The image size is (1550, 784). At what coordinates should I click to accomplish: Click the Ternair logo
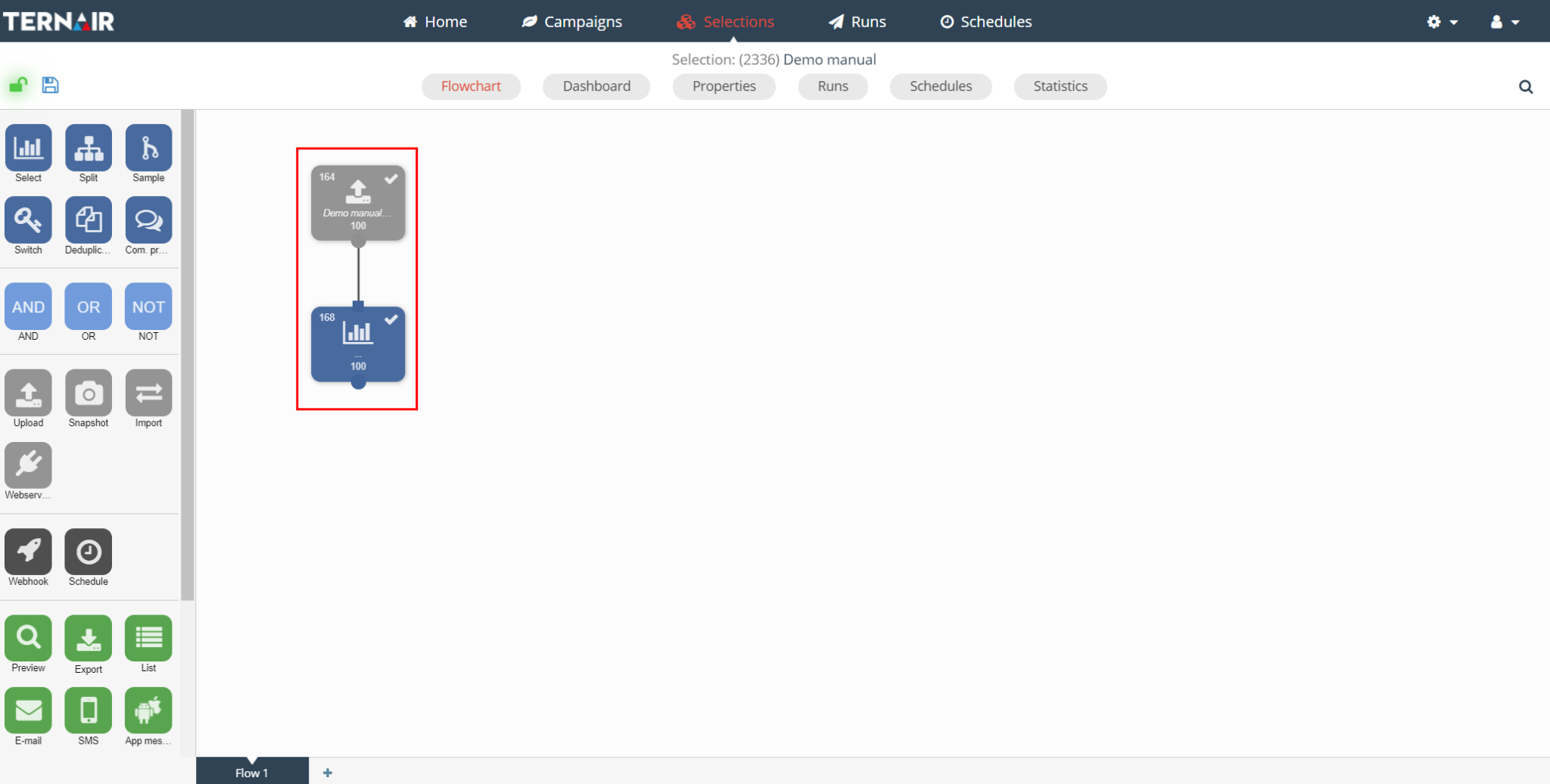[x=59, y=21]
